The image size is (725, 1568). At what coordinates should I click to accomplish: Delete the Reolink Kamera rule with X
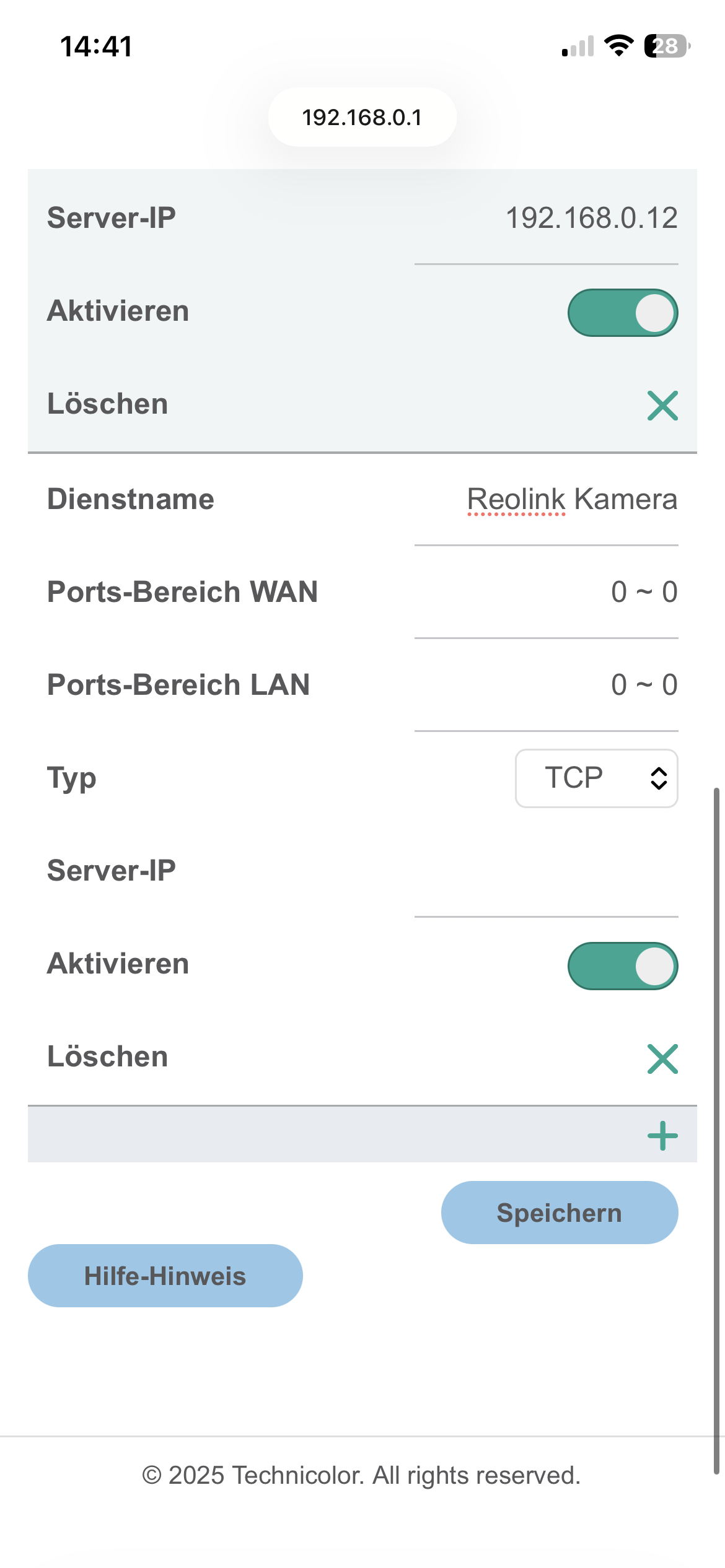662,1058
